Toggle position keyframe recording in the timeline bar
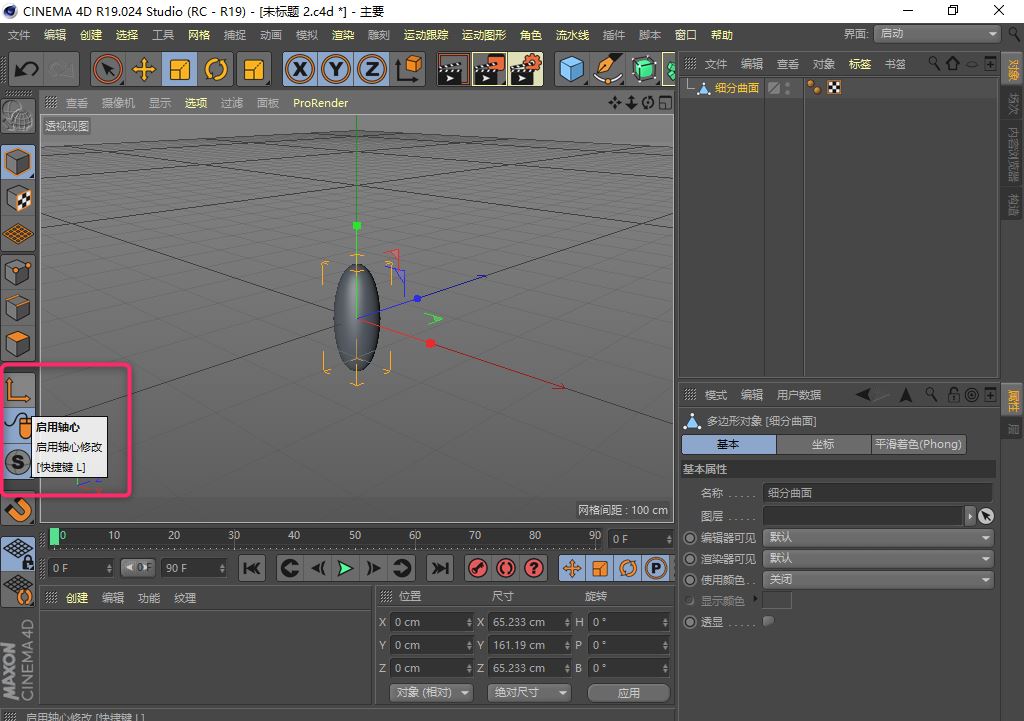The height and width of the screenshot is (721, 1024). pos(572,568)
